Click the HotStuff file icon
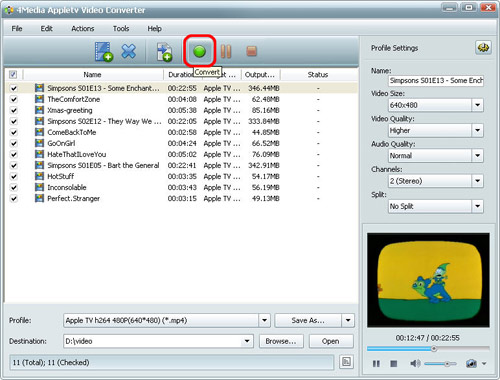Viewport: 500px width, 380px height. point(39,176)
